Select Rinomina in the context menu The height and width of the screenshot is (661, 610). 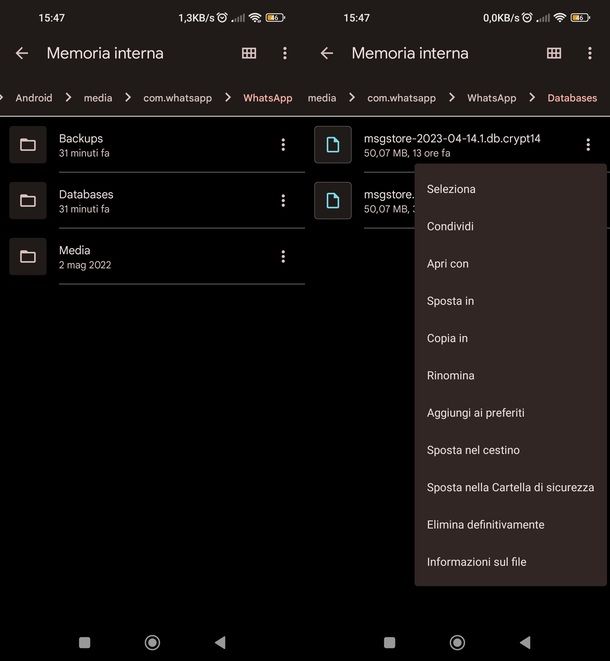[x=450, y=376]
